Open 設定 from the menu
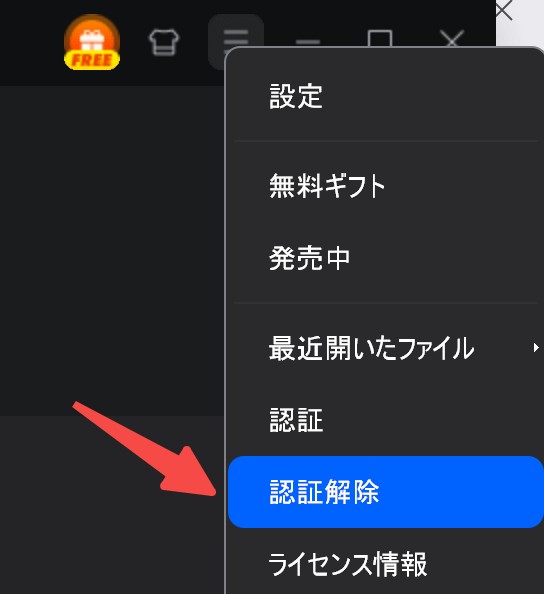The width and height of the screenshot is (544, 594). coord(386,96)
